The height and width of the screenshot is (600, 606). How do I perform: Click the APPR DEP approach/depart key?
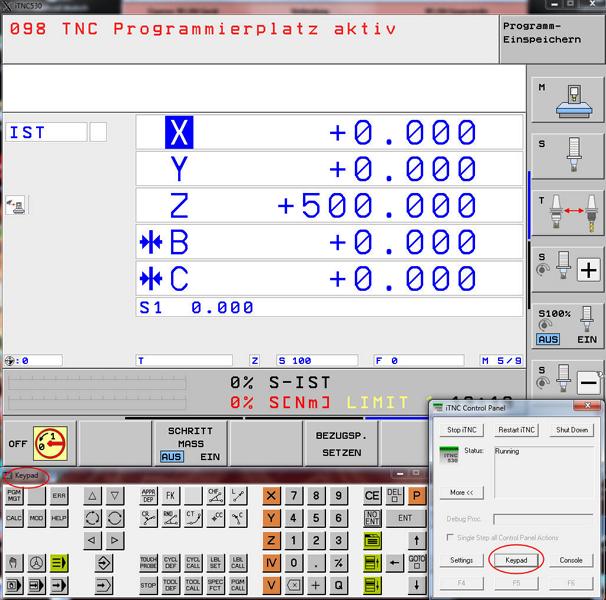tap(148, 495)
